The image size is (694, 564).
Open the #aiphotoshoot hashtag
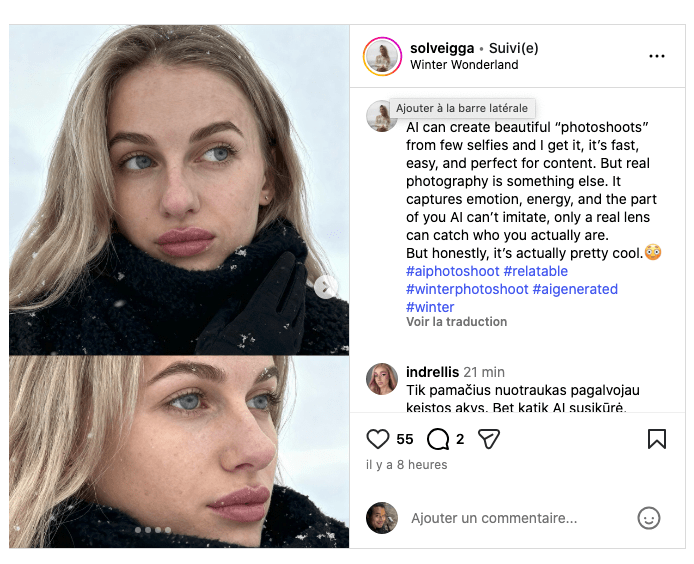tap(452, 271)
